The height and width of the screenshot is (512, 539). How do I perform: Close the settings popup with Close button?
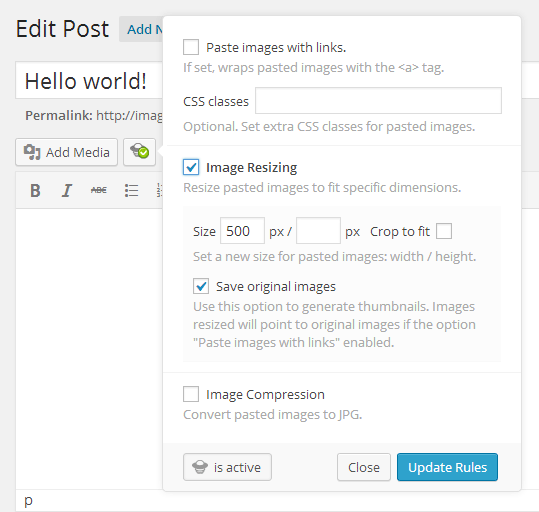[x=364, y=467]
